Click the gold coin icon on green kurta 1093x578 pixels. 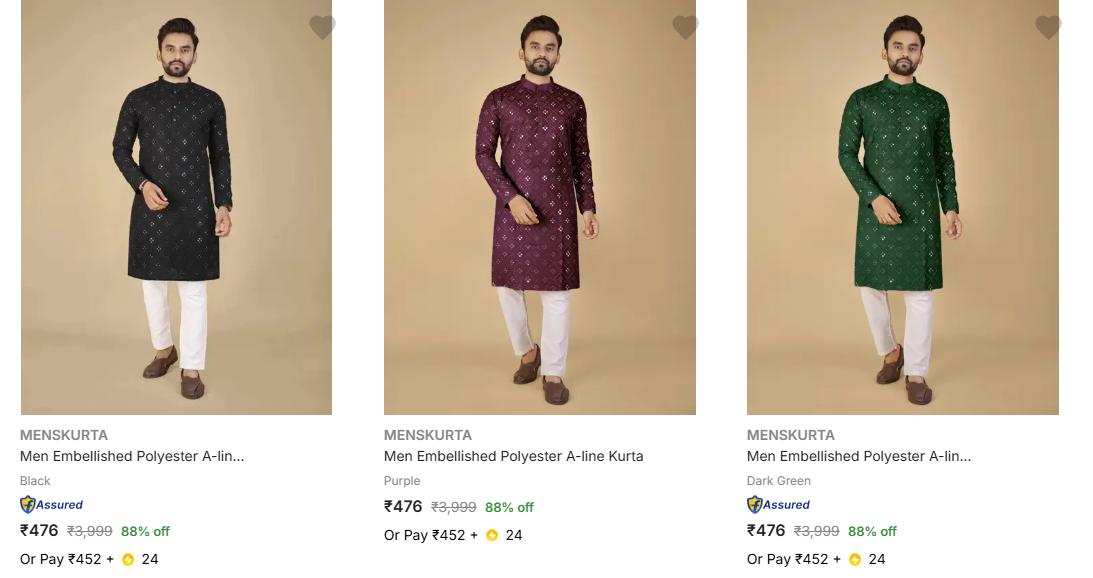tap(855, 559)
